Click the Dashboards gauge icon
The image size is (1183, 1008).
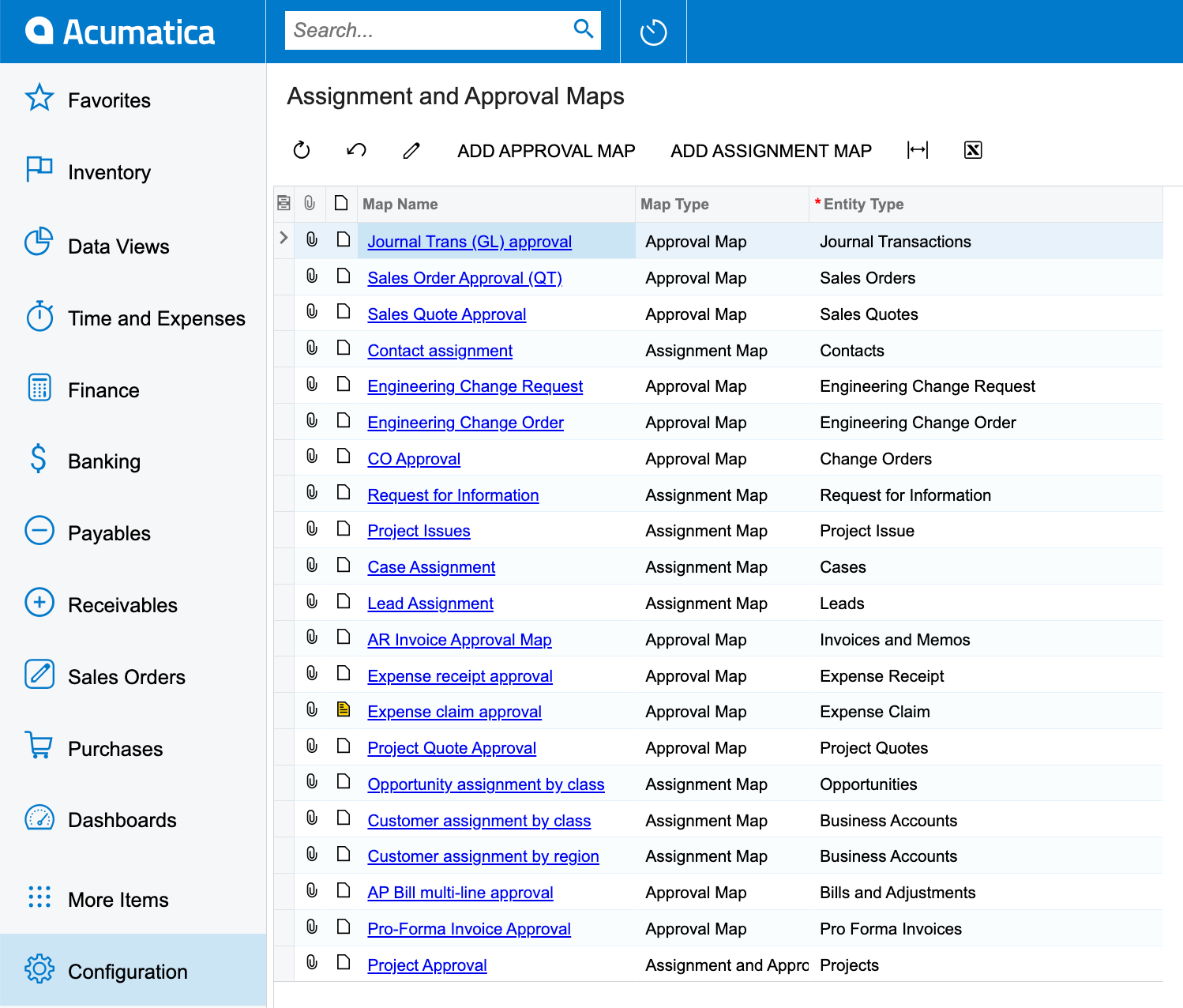pyautogui.click(x=39, y=818)
